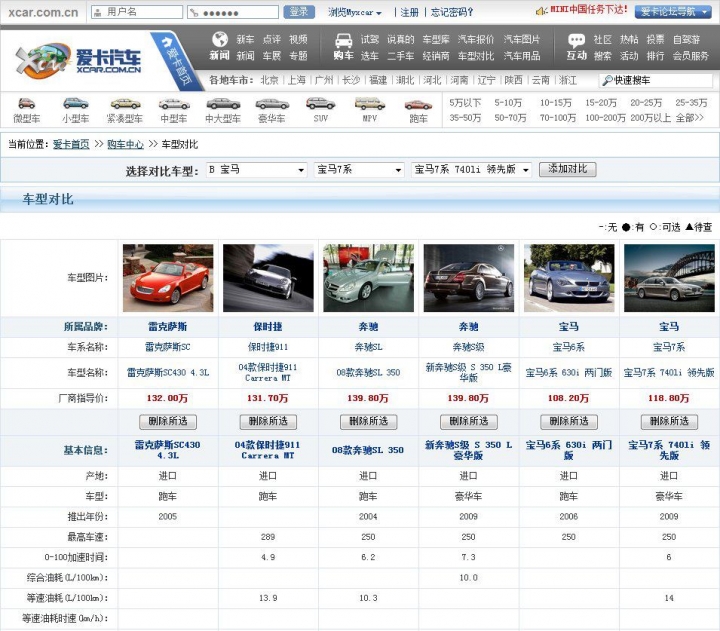Viewport: 720px width, 631px height.
Task: Delete the 宝马7系 column with 删除所选
Action: click(x=669, y=422)
